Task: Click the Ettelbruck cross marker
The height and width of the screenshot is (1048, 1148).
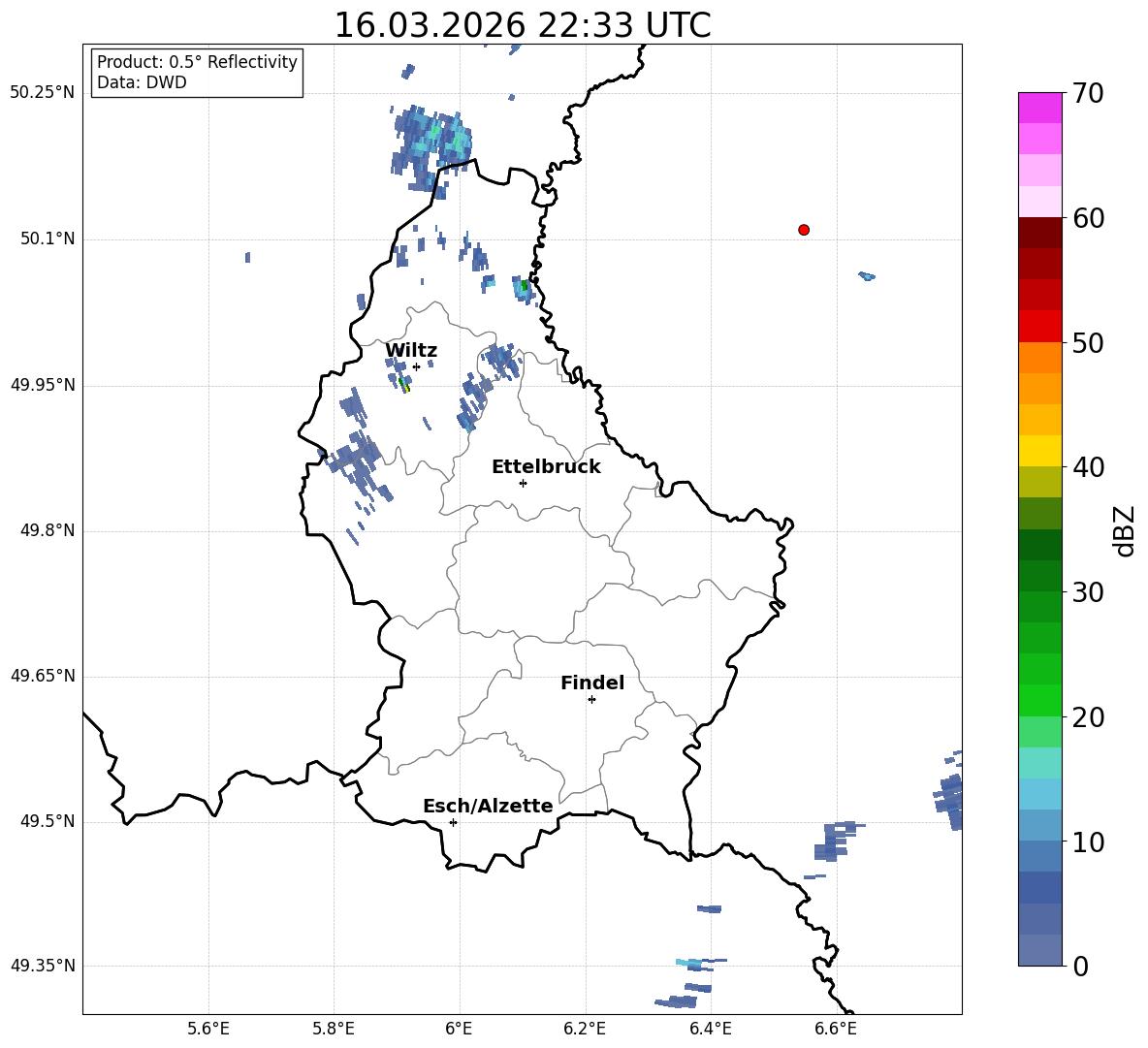Action: 523,483
